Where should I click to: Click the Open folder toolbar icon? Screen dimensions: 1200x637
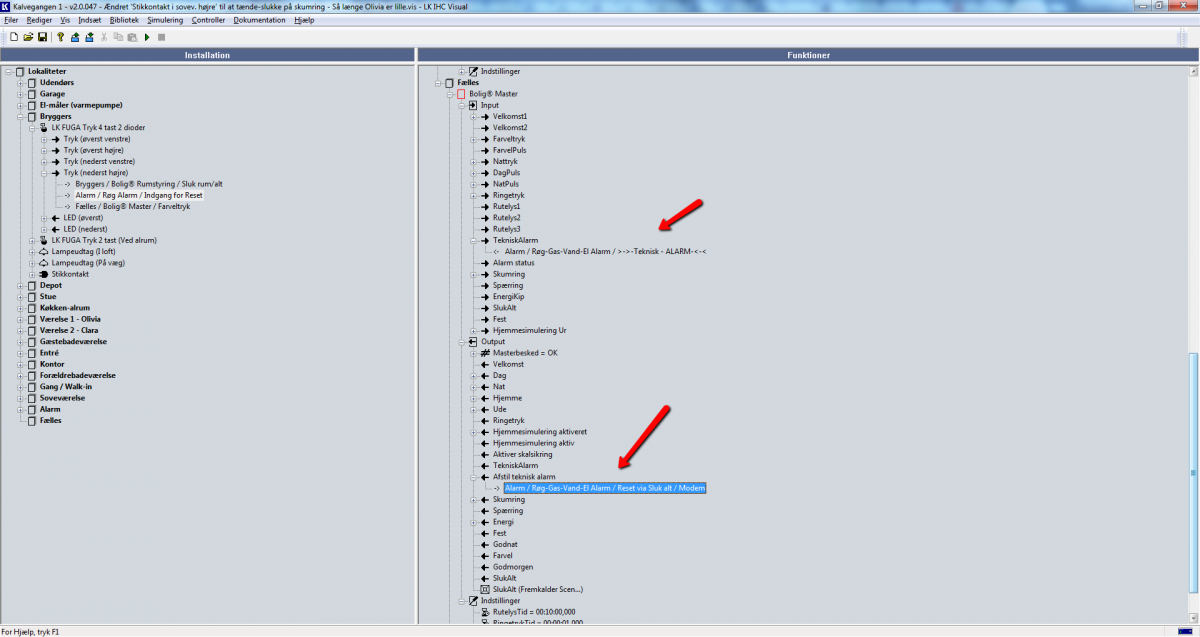click(28, 37)
